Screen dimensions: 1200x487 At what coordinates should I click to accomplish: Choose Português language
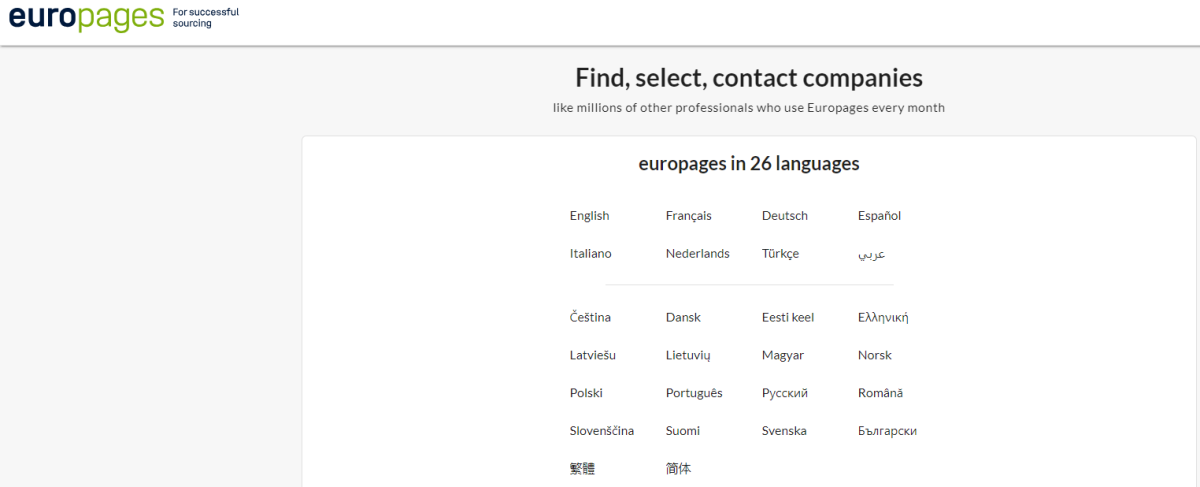point(694,394)
